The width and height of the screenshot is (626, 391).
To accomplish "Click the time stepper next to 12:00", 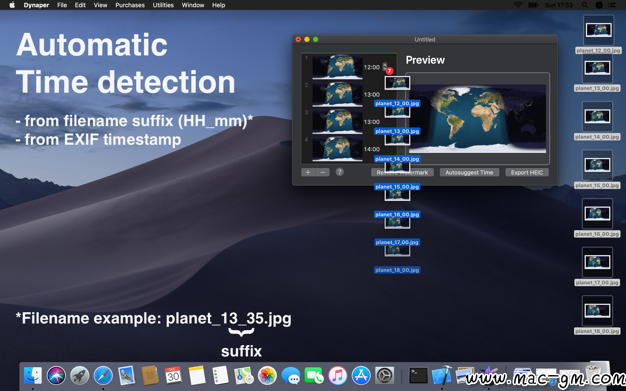I will click(x=384, y=67).
